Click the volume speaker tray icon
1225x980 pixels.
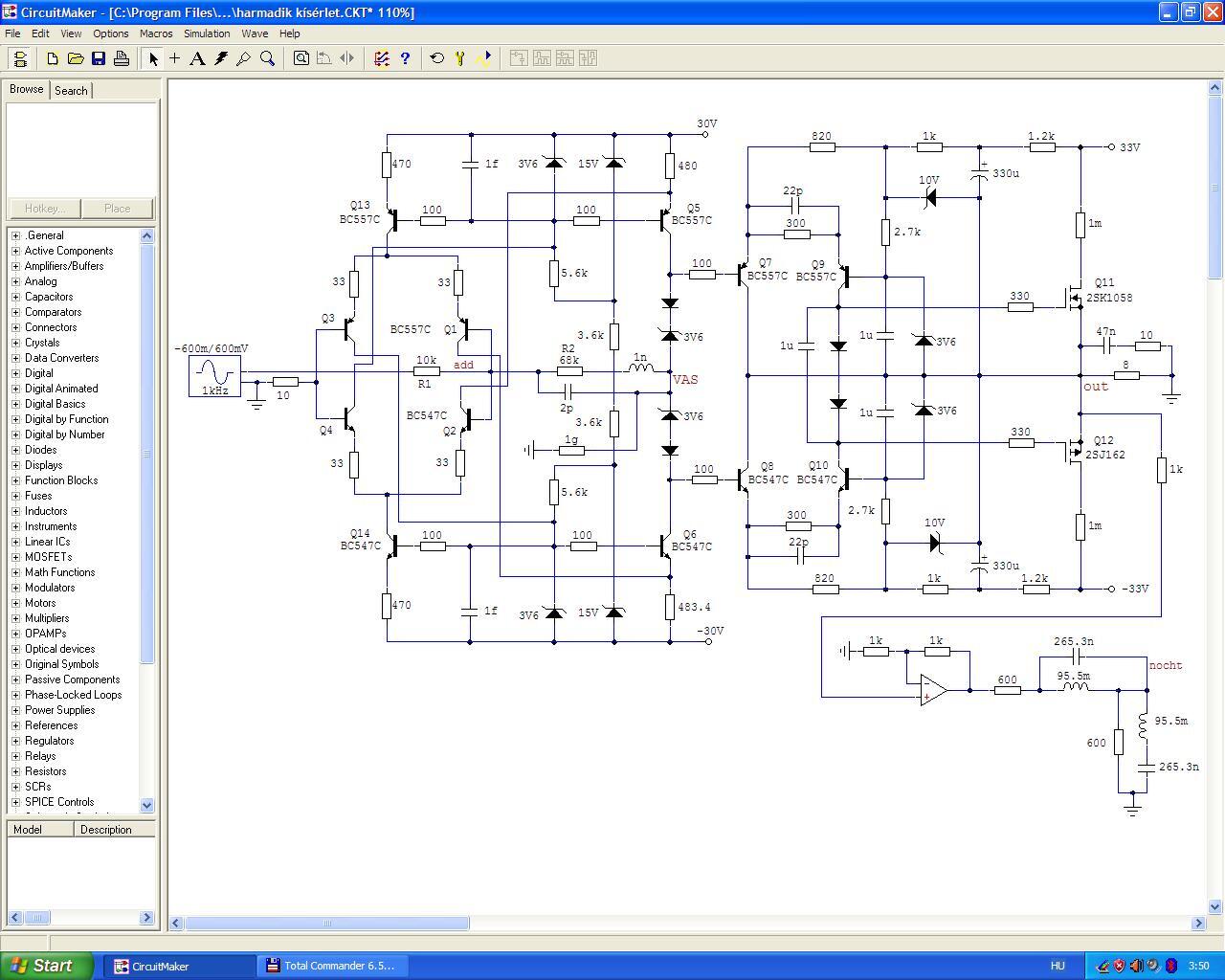[x=1137, y=966]
